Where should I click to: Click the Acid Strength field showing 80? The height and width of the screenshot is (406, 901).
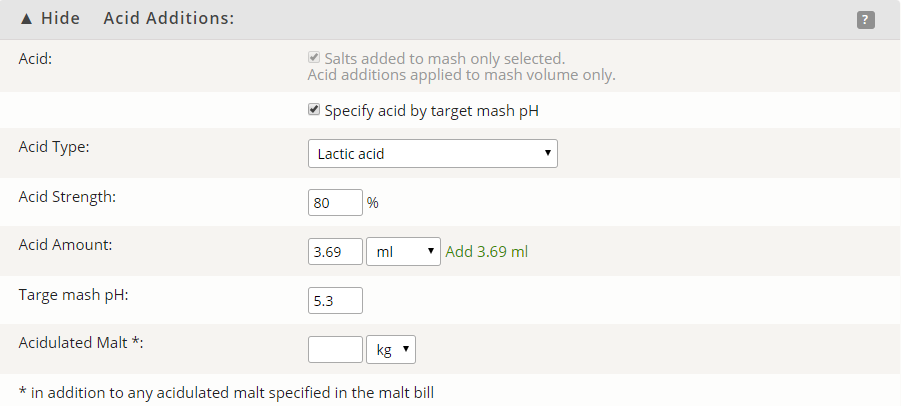tap(335, 203)
